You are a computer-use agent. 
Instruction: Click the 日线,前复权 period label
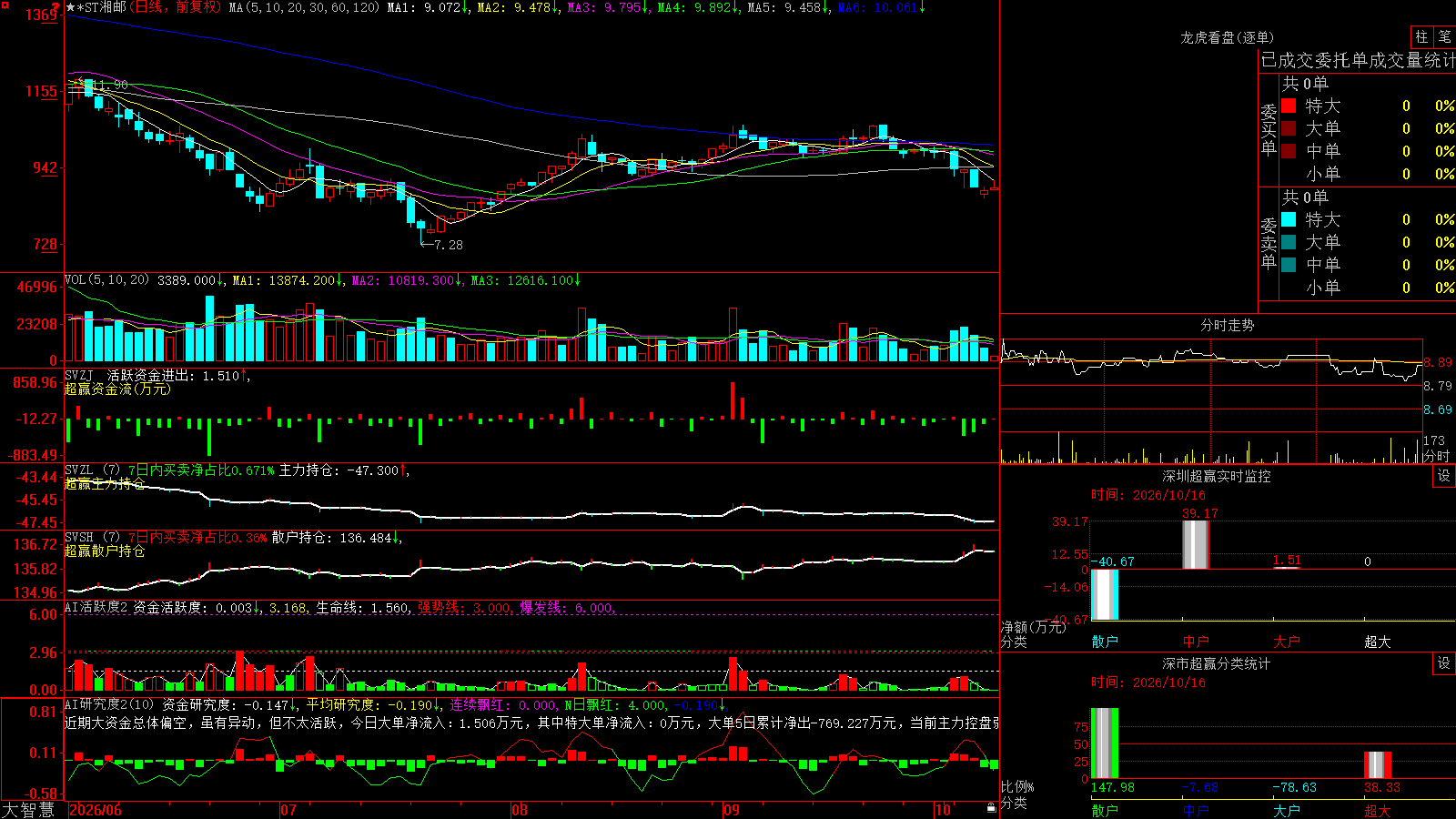pyautogui.click(x=175, y=7)
